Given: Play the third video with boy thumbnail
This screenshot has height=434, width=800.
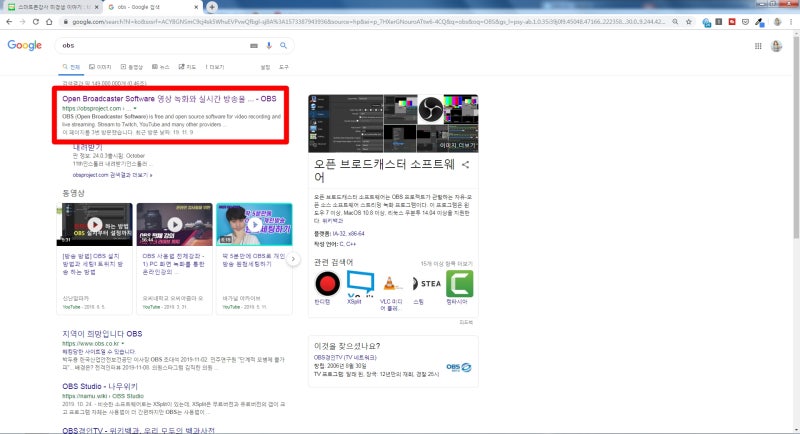Looking at the screenshot, I should tap(255, 224).
